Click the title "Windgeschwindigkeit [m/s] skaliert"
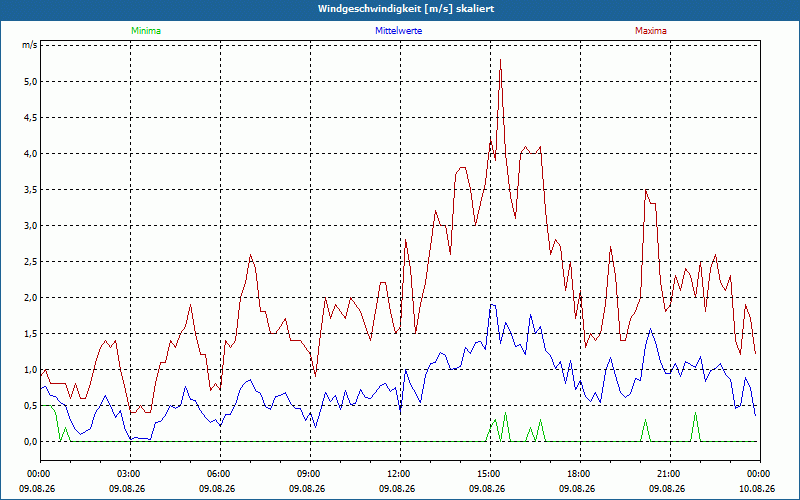Image resolution: width=800 pixels, height=500 pixels. [406, 9]
